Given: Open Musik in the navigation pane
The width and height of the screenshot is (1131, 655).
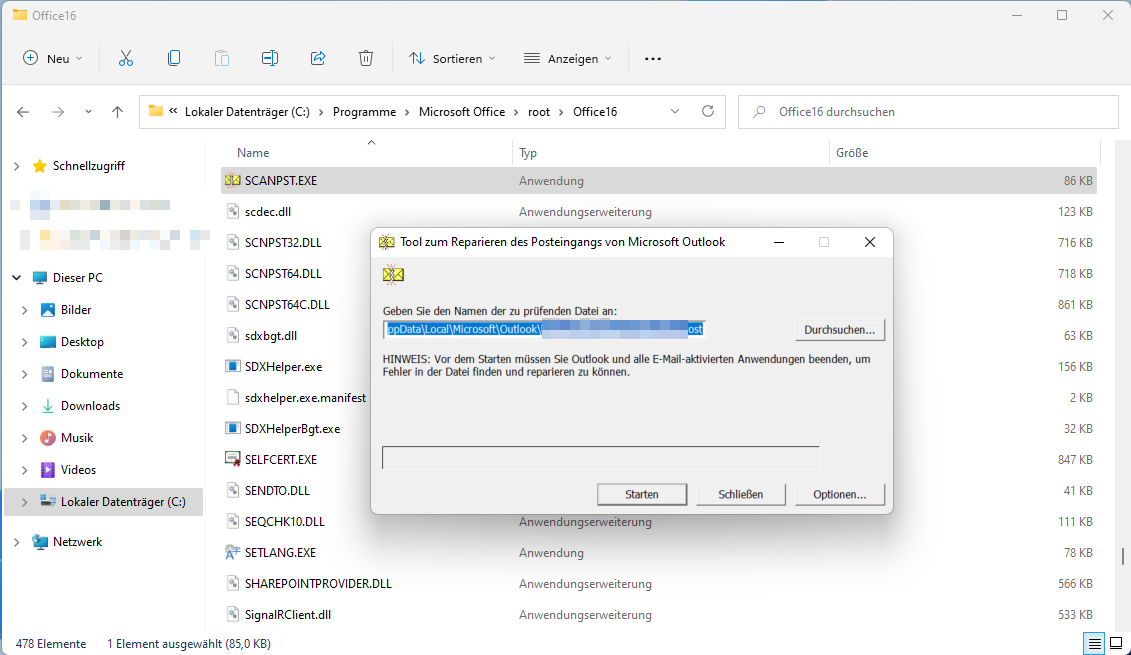Looking at the screenshot, I should (x=77, y=438).
